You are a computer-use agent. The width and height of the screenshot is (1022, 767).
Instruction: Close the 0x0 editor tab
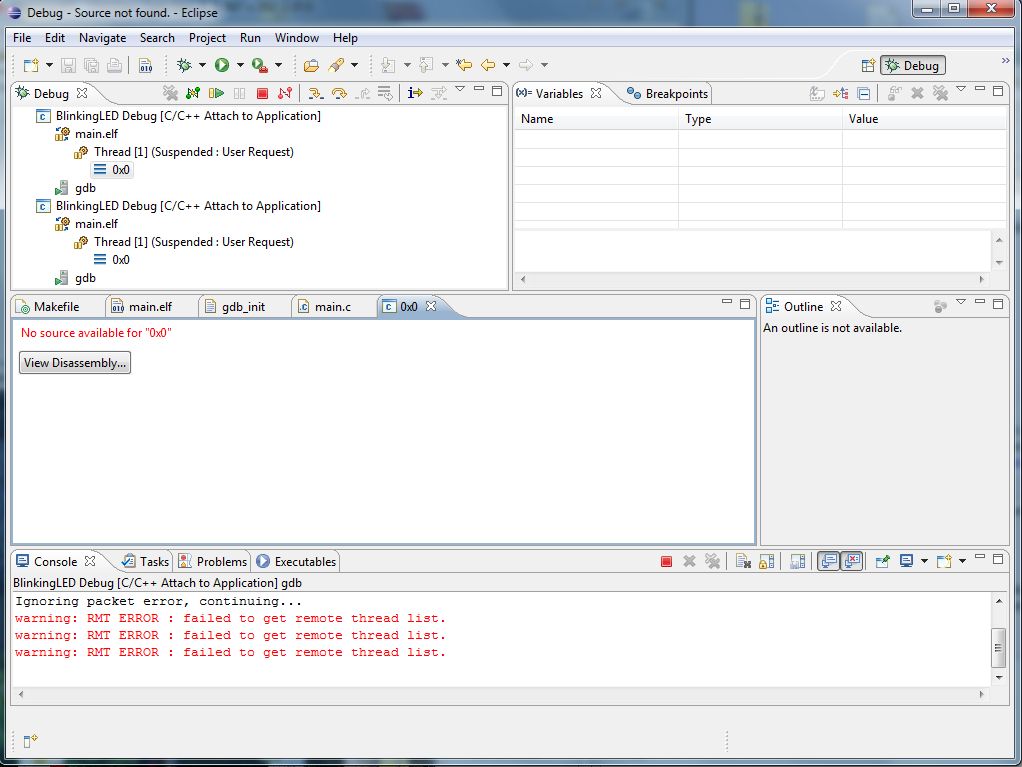(x=431, y=306)
